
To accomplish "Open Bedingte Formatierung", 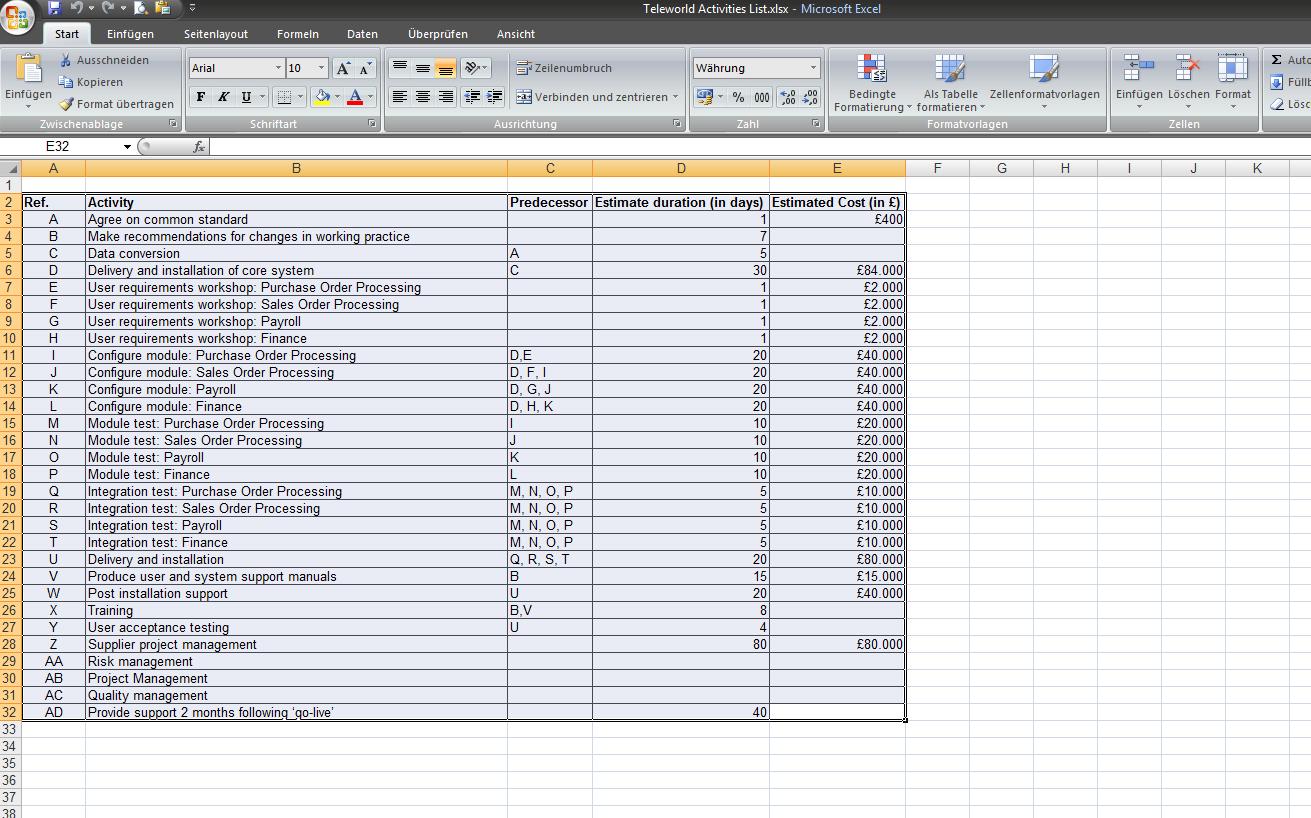I will click(x=872, y=82).
